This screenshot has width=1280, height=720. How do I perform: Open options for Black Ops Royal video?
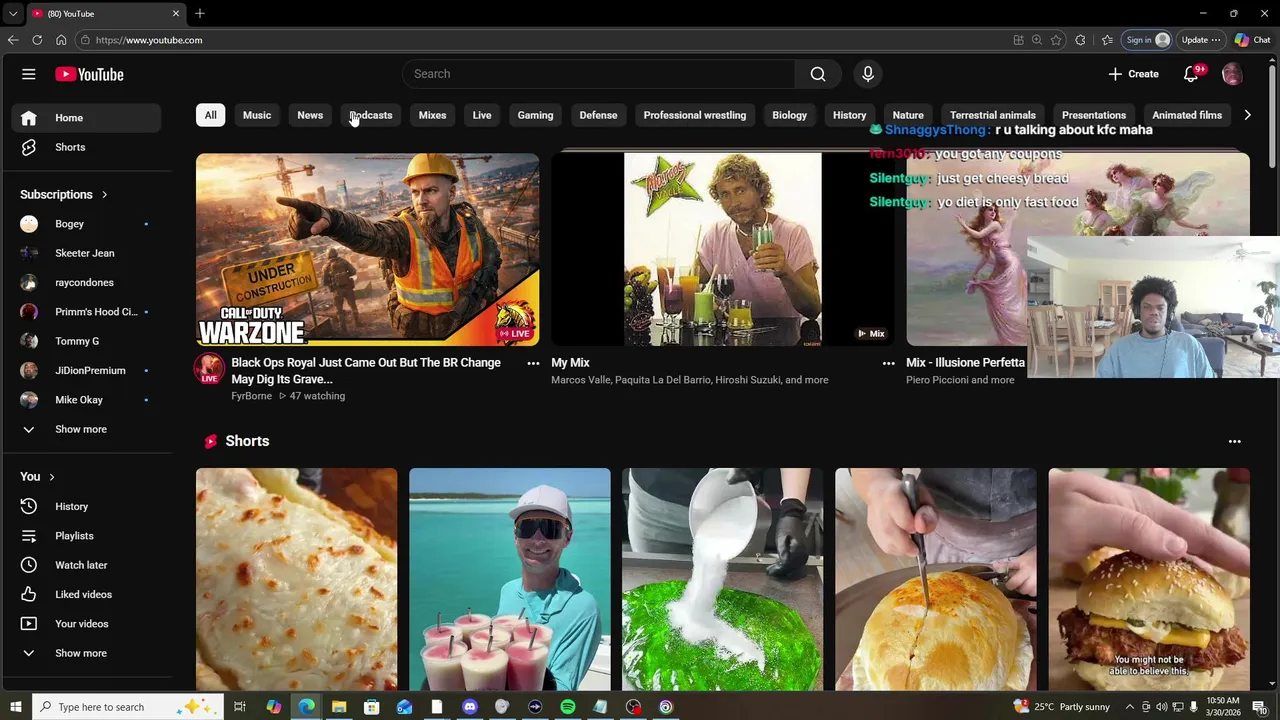(533, 363)
